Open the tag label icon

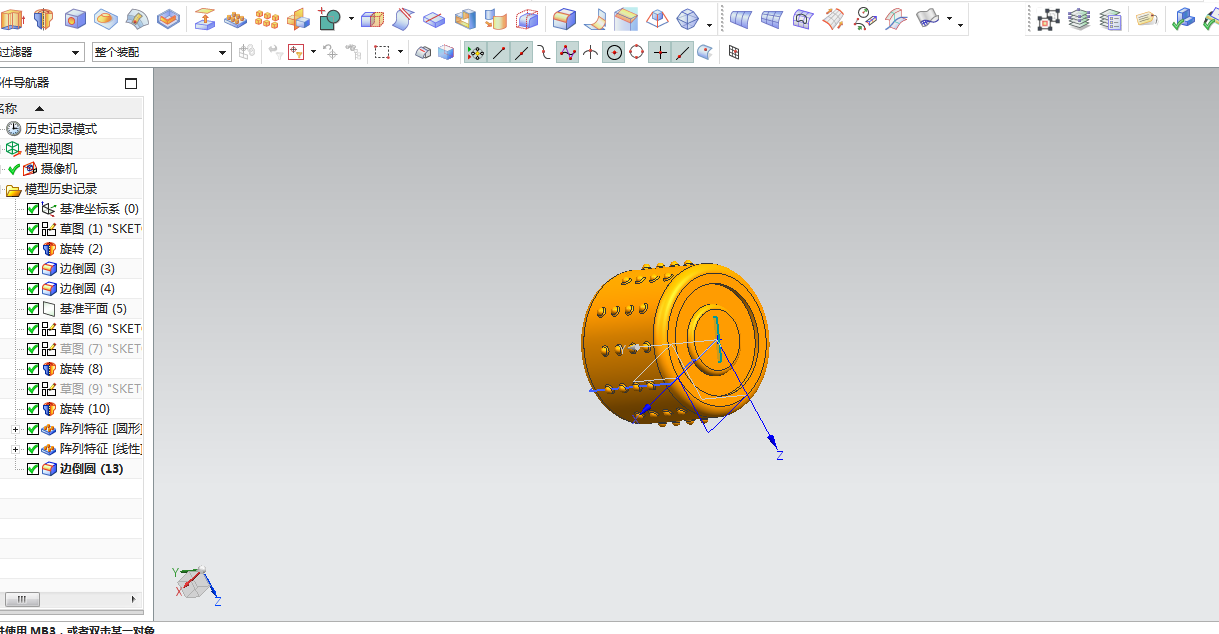click(x=1147, y=18)
